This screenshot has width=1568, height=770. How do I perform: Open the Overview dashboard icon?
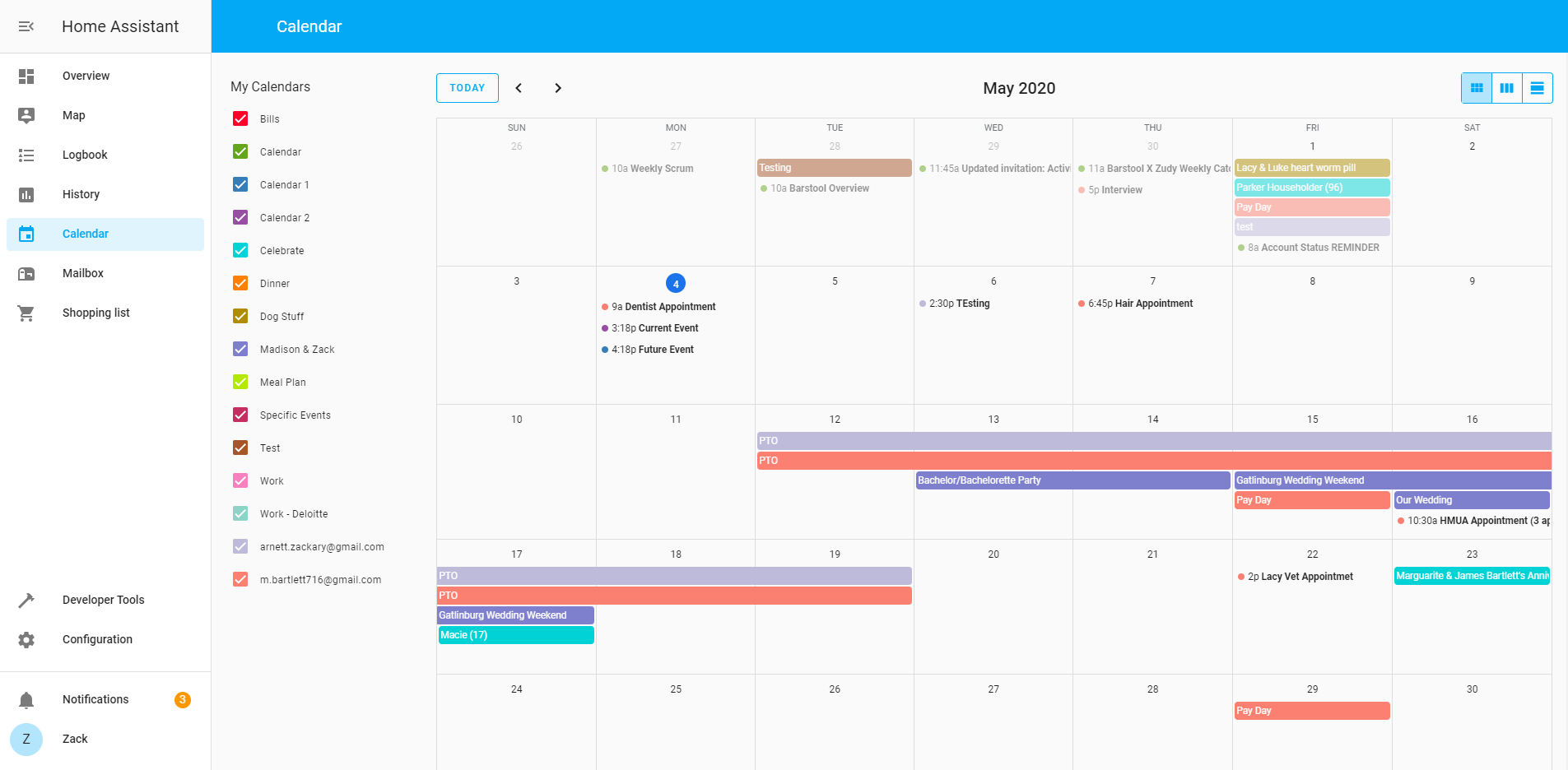pos(26,76)
